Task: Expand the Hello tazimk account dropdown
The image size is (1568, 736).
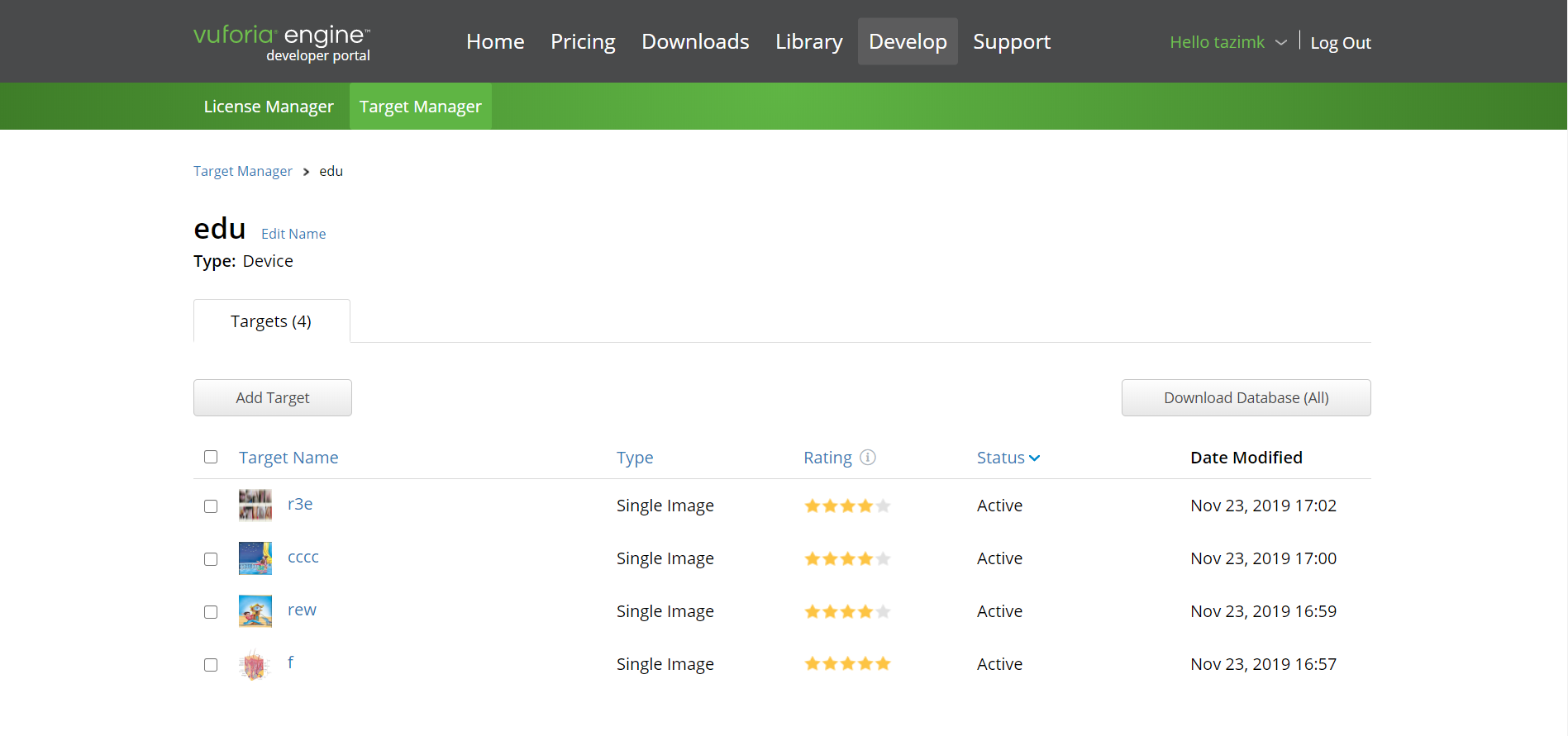Action: click(x=1228, y=42)
